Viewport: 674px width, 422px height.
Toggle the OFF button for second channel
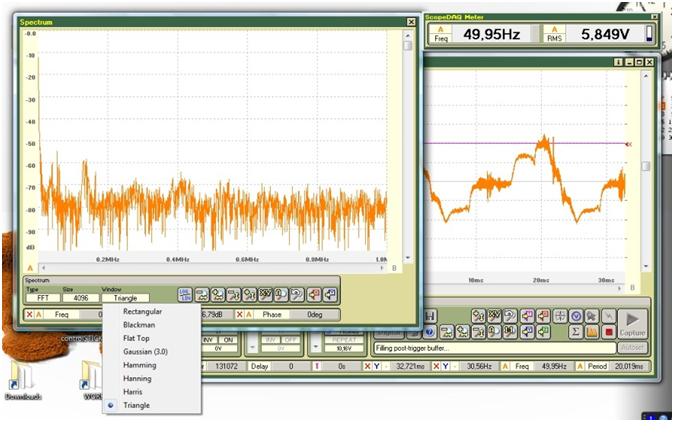coord(291,339)
